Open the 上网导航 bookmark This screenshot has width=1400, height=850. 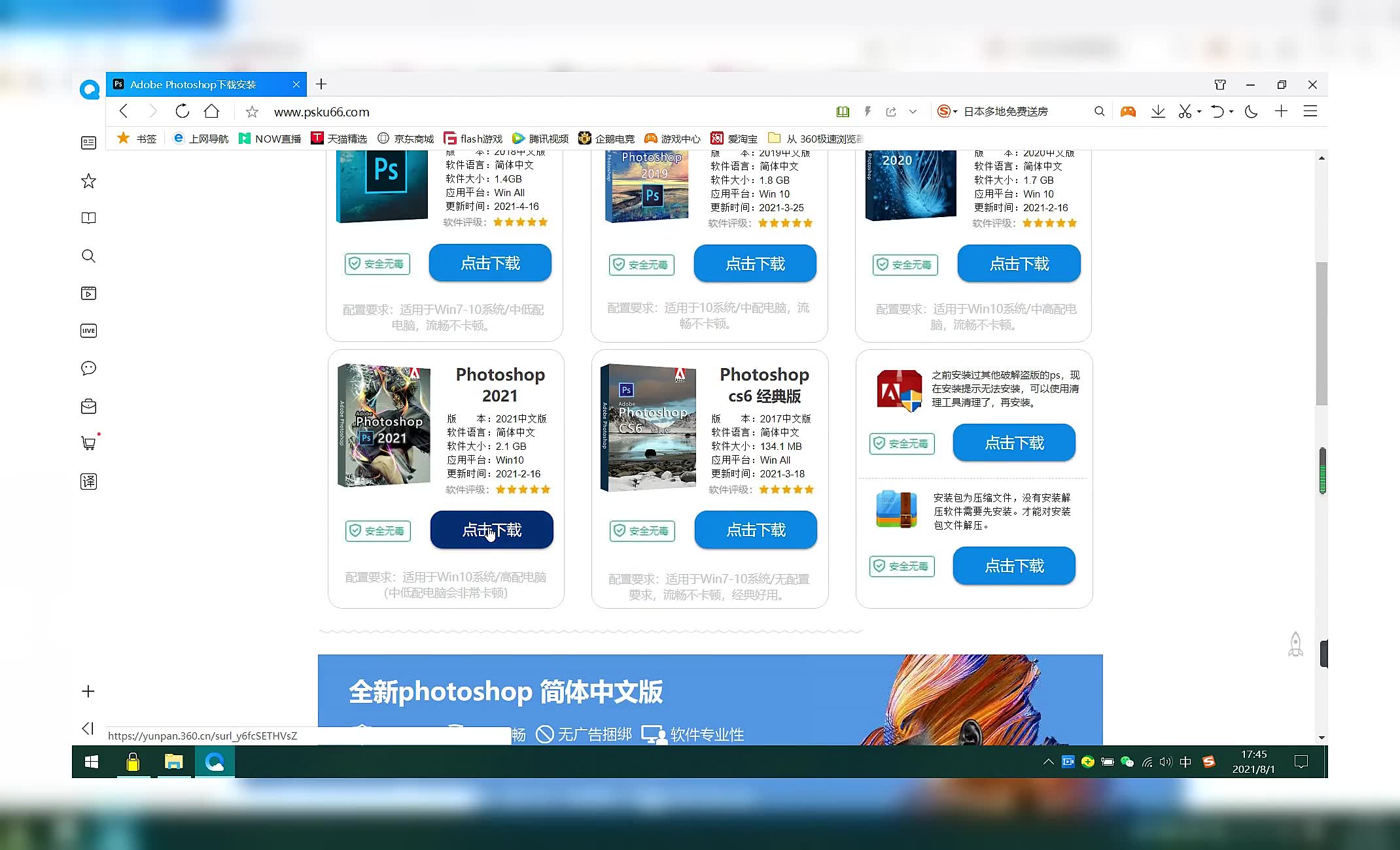click(x=200, y=139)
